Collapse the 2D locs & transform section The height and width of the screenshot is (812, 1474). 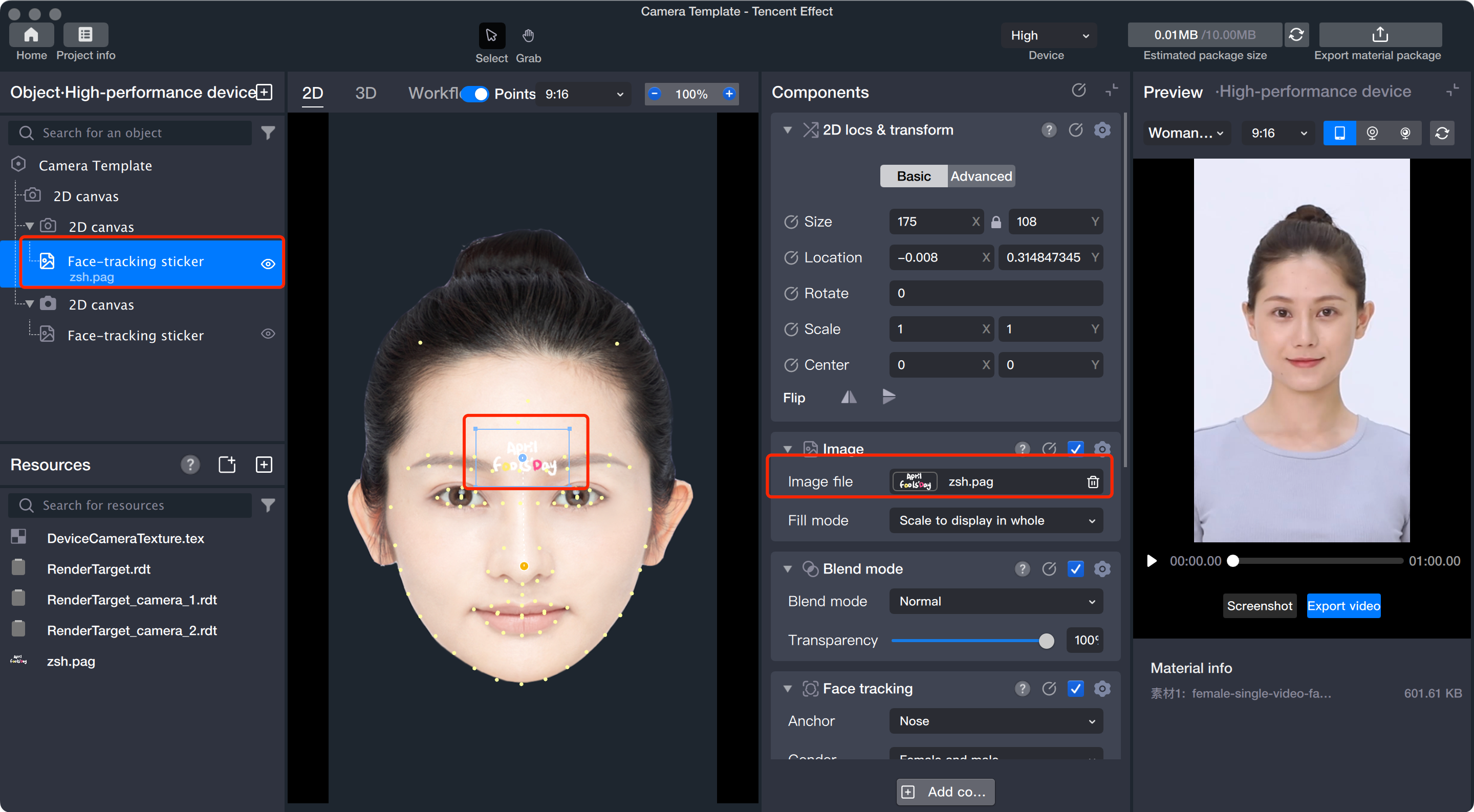click(787, 130)
